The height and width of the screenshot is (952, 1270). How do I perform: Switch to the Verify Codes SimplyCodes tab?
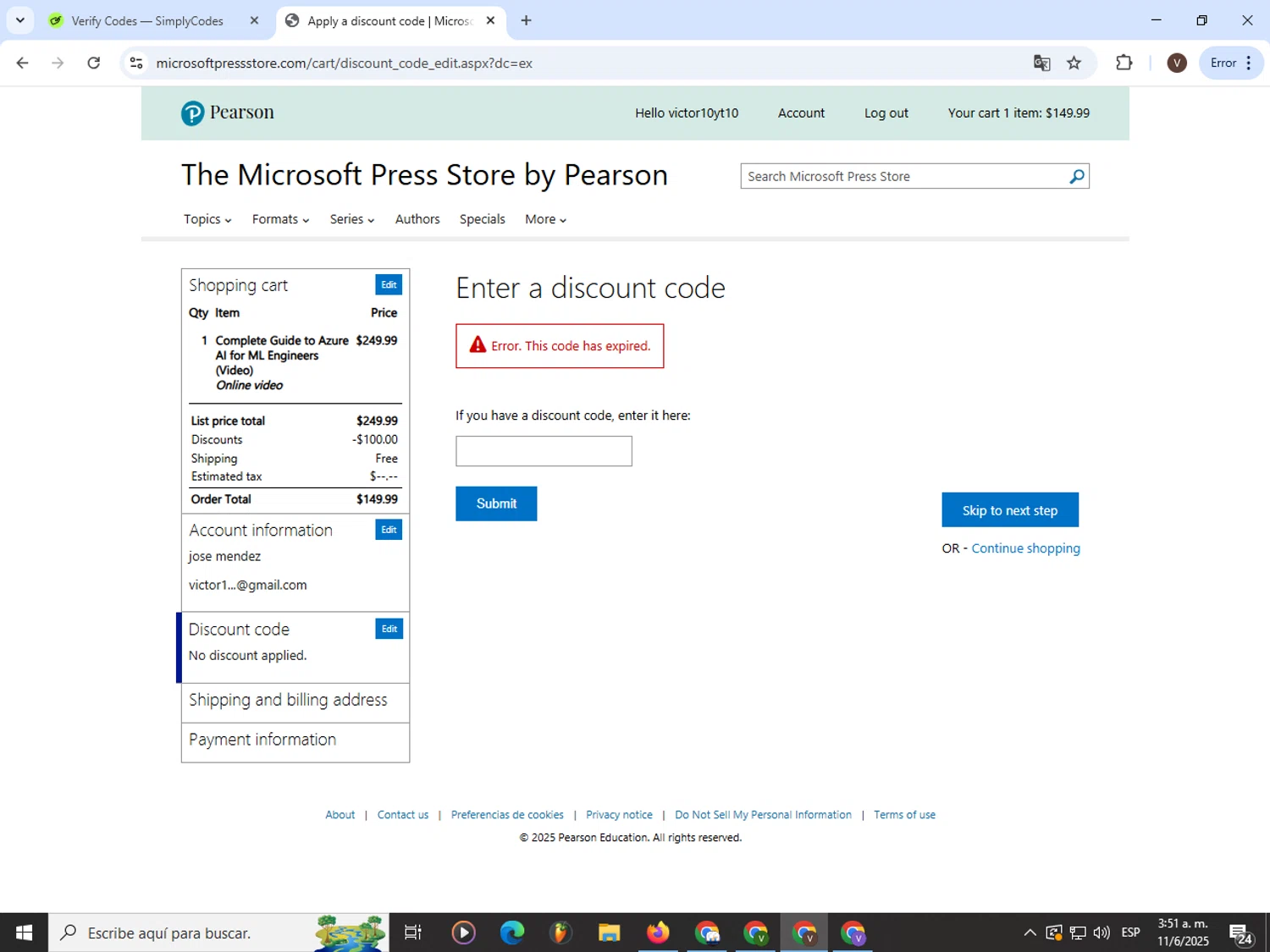pyautogui.click(x=148, y=20)
